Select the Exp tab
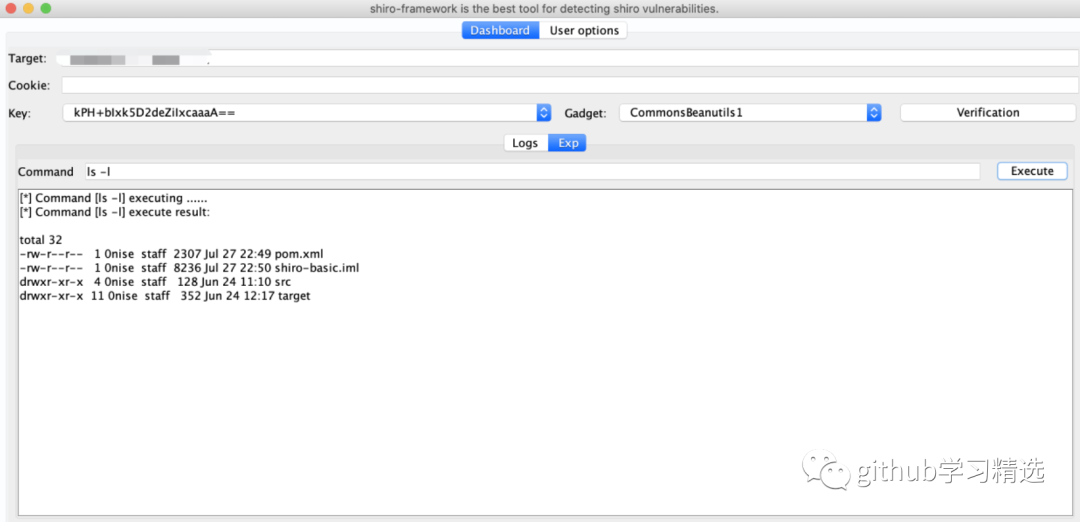 click(568, 143)
